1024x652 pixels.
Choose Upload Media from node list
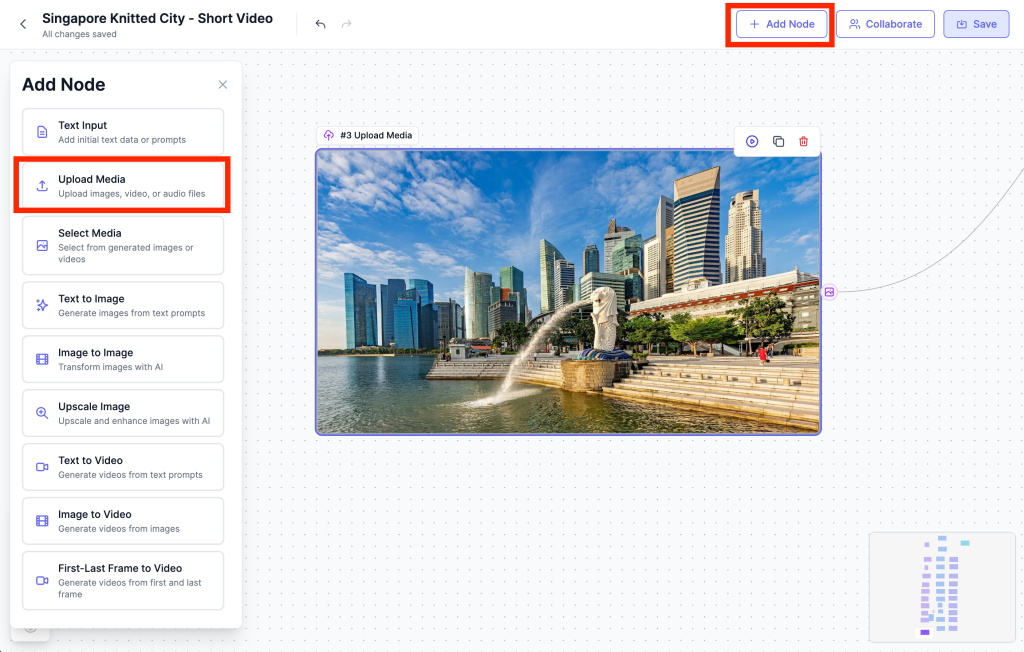point(123,186)
